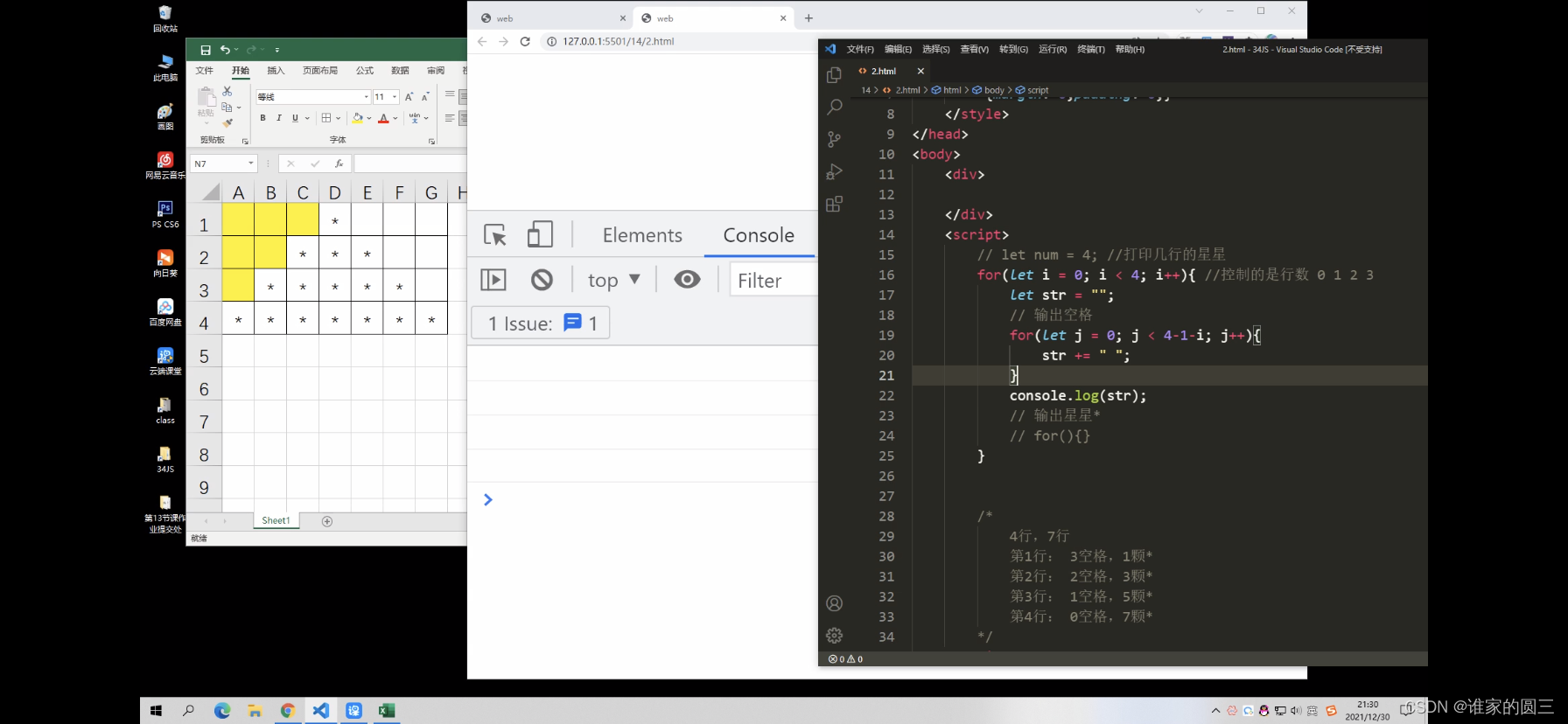Open VS Code Explorer panel
Image resolution: width=1568 pixels, height=724 pixels.
pyautogui.click(x=835, y=75)
